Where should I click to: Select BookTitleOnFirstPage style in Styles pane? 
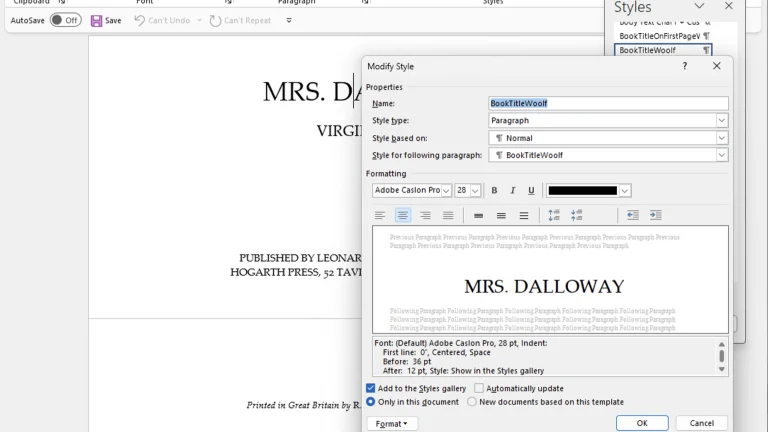(x=663, y=36)
